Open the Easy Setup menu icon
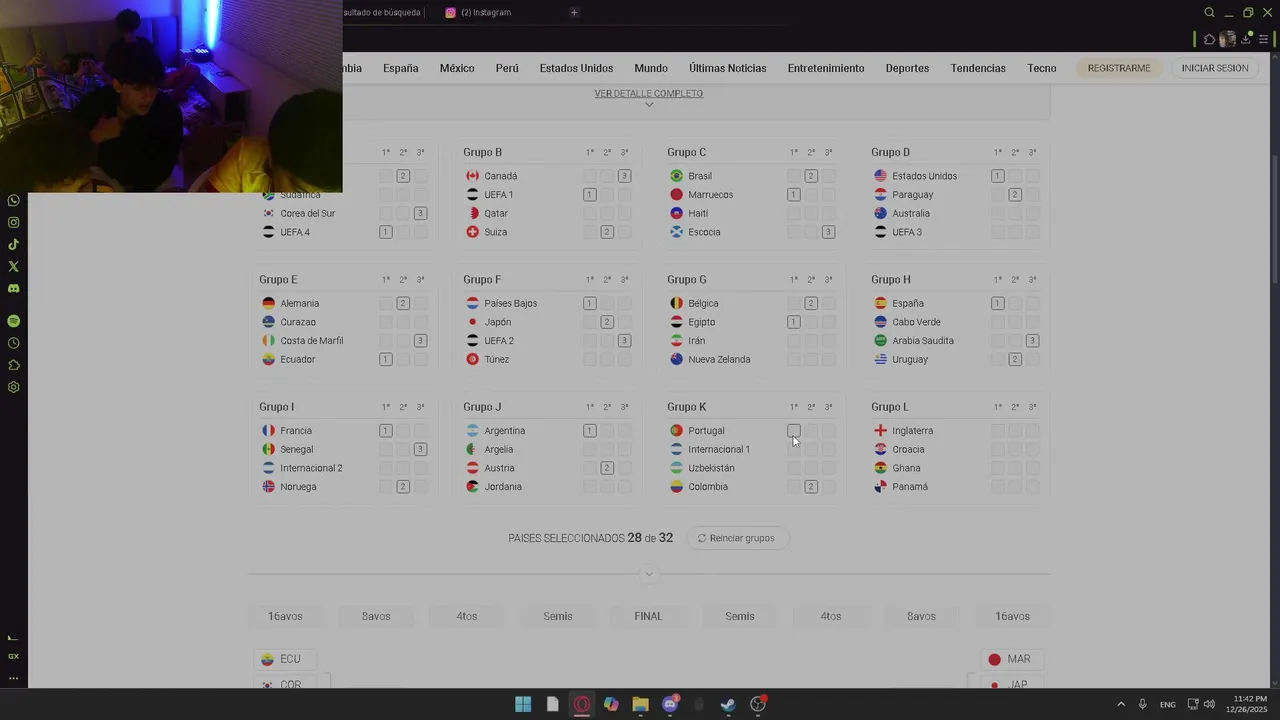Image resolution: width=1280 pixels, height=720 pixels. (x=1263, y=40)
